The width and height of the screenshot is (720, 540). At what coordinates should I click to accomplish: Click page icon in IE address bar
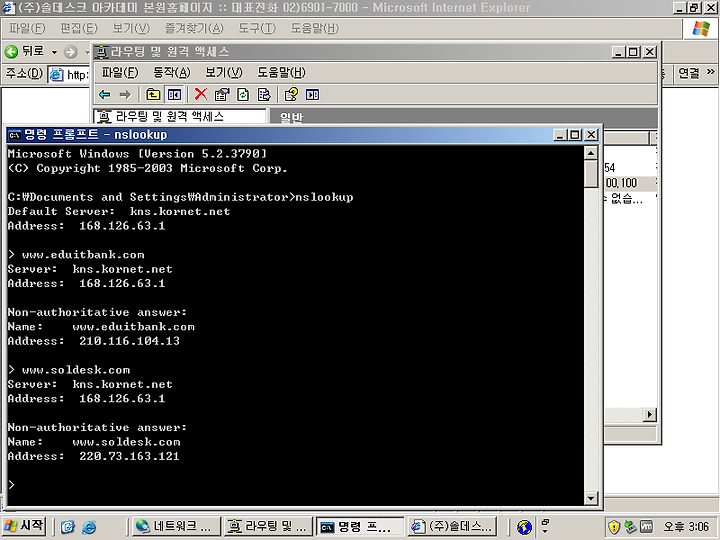56,74
